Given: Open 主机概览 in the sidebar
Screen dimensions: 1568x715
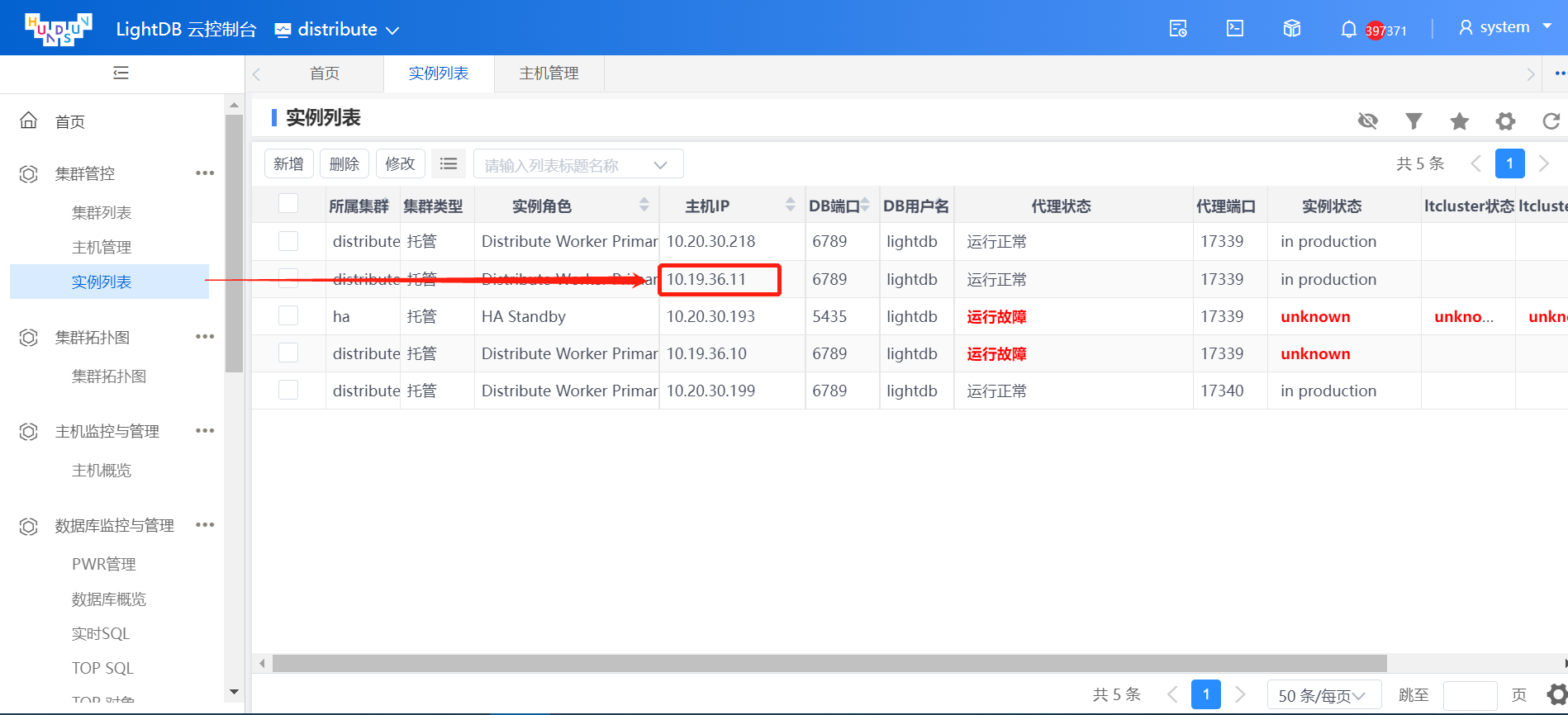Looking at the screenshot, I should pos(102,470).
